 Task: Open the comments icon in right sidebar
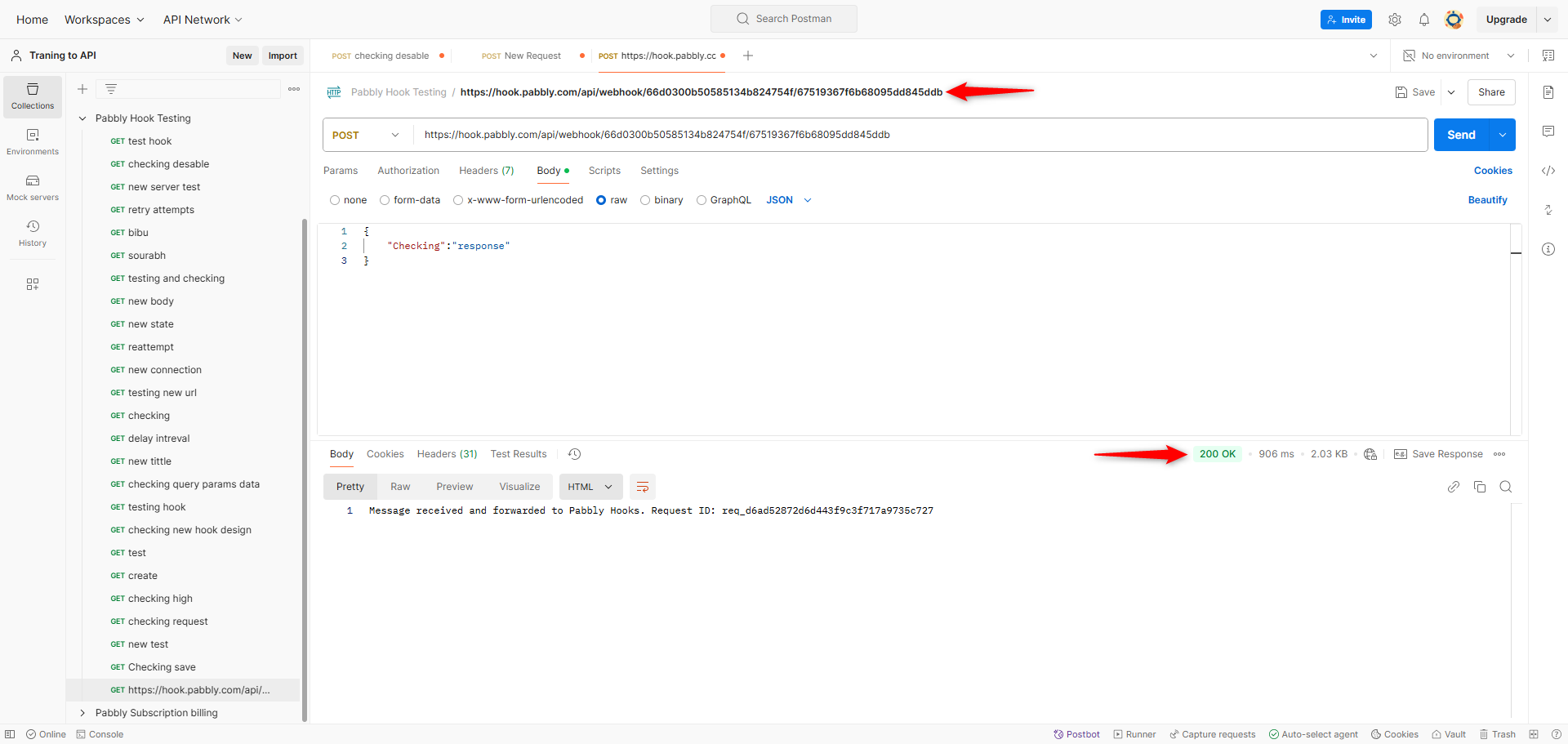click(1548, 131)
